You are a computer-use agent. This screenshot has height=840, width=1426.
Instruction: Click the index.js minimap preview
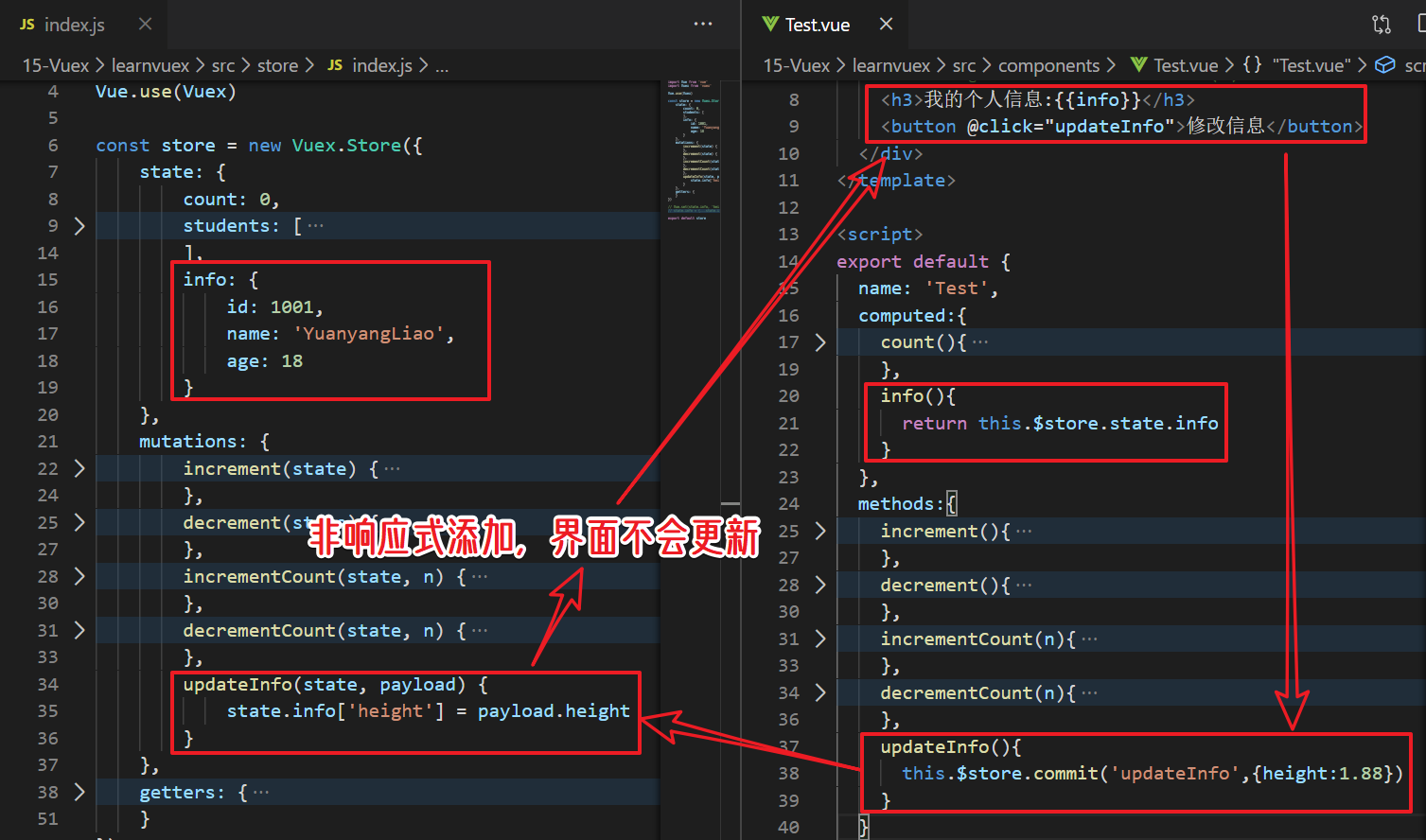[693, 149]
